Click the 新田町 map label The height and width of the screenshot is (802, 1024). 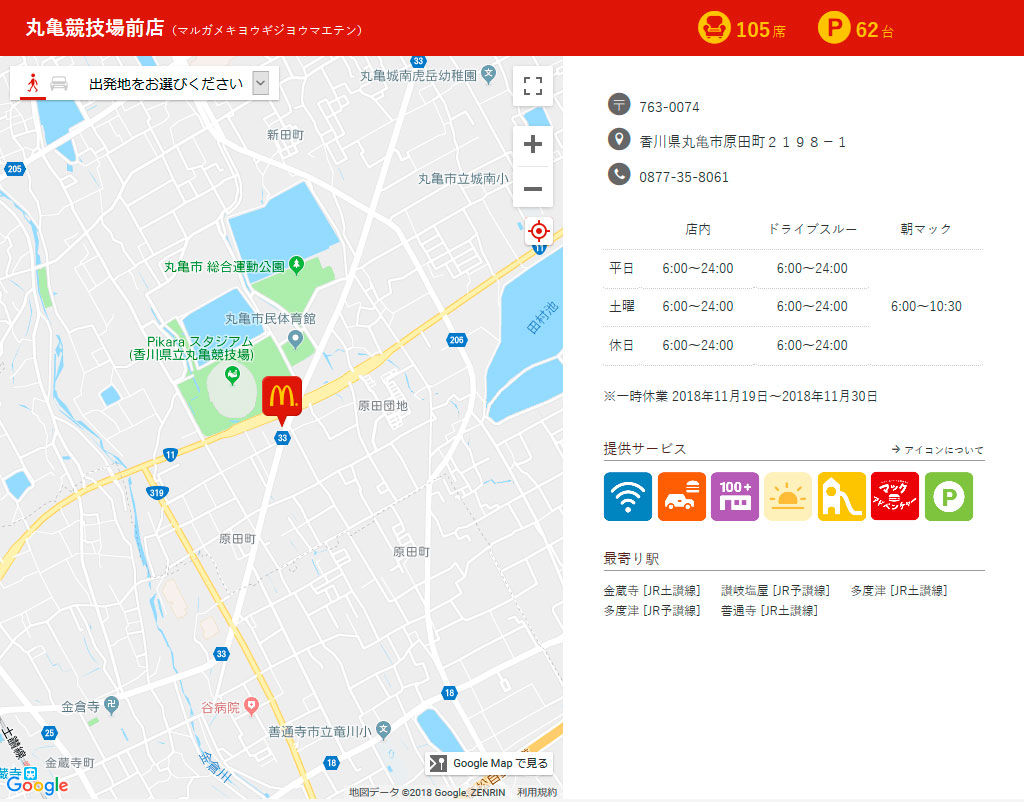285,135
